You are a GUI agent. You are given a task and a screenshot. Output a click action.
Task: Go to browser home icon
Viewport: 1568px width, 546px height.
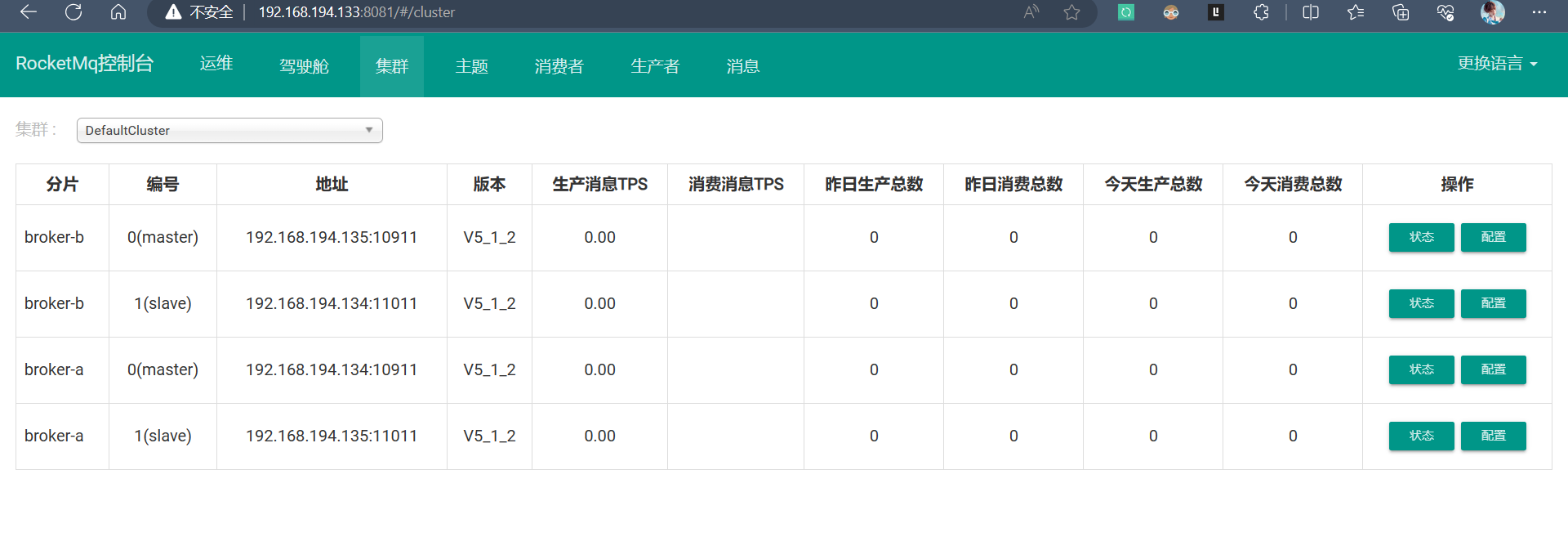point(118,12)
